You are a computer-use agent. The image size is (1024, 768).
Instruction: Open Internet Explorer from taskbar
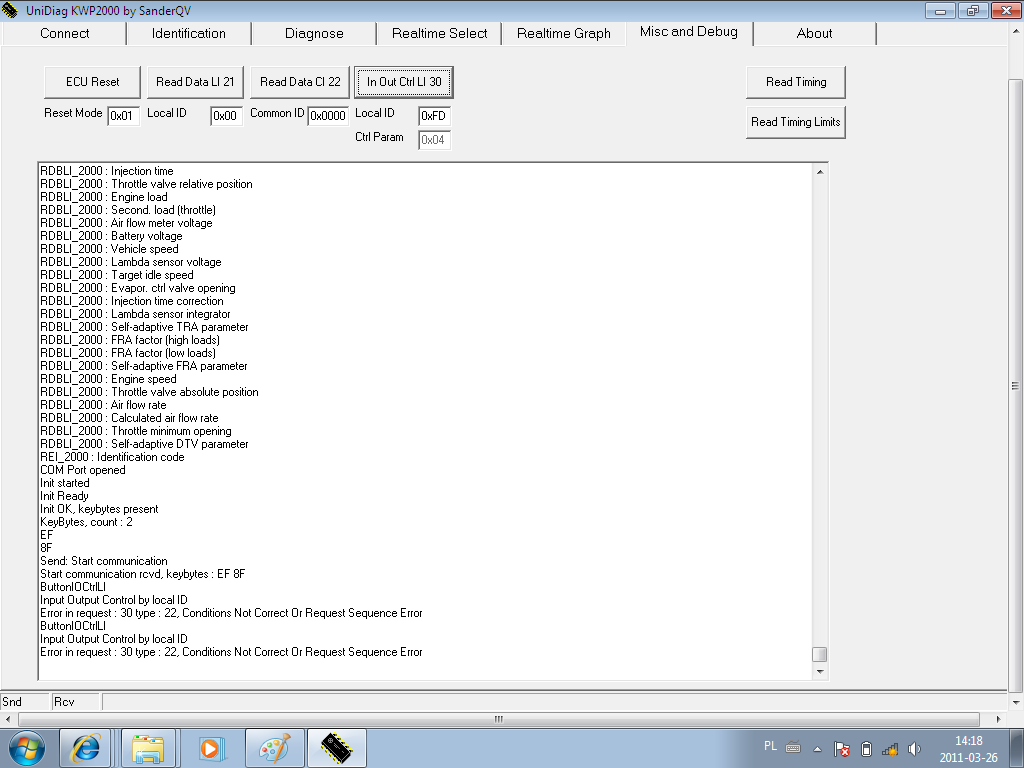coord(86,748)
